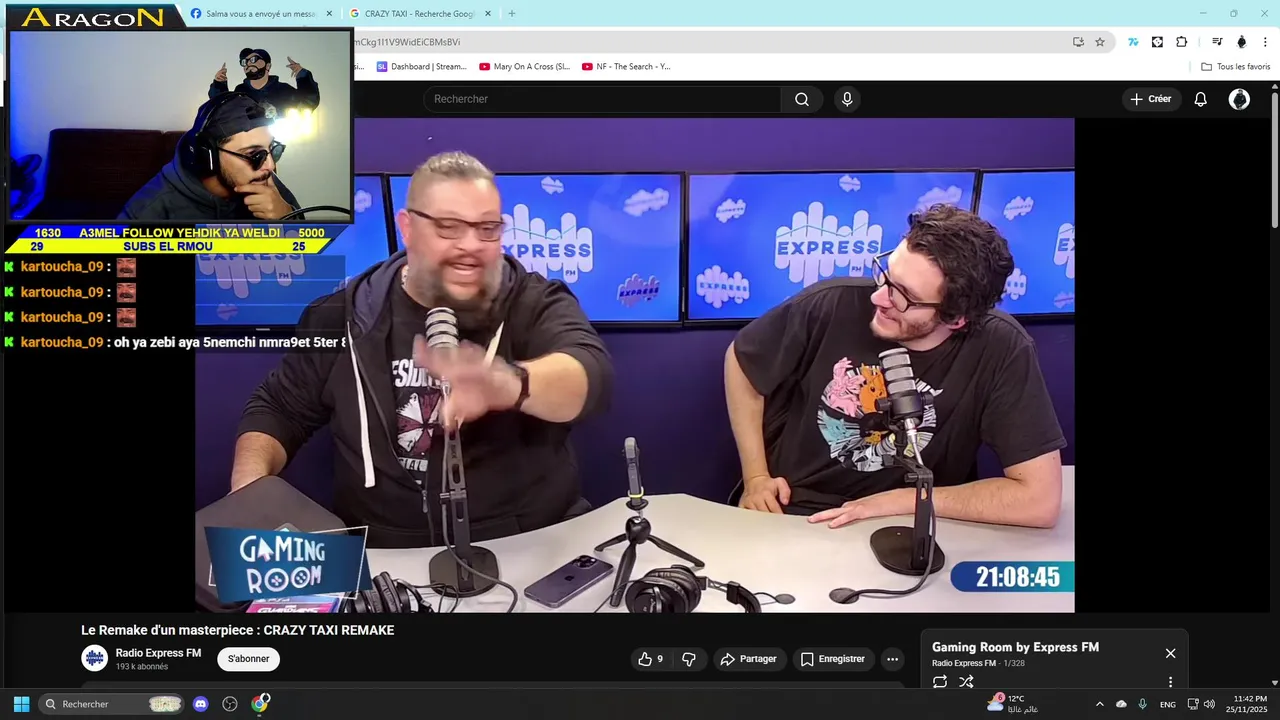Click the page vertical scrollbar
Screen dimensions: 1280x720
coord(1275,160)
